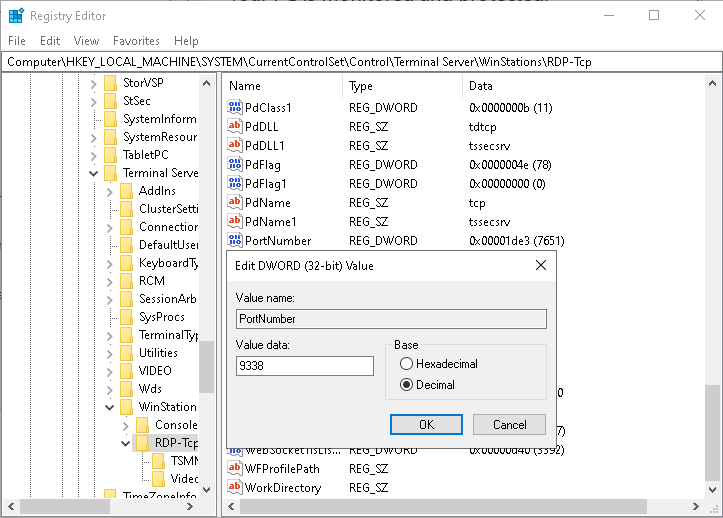Open the Favorites menu
Image resolution: width=723 pixels, height=518 pixels.
click(136, 41)
